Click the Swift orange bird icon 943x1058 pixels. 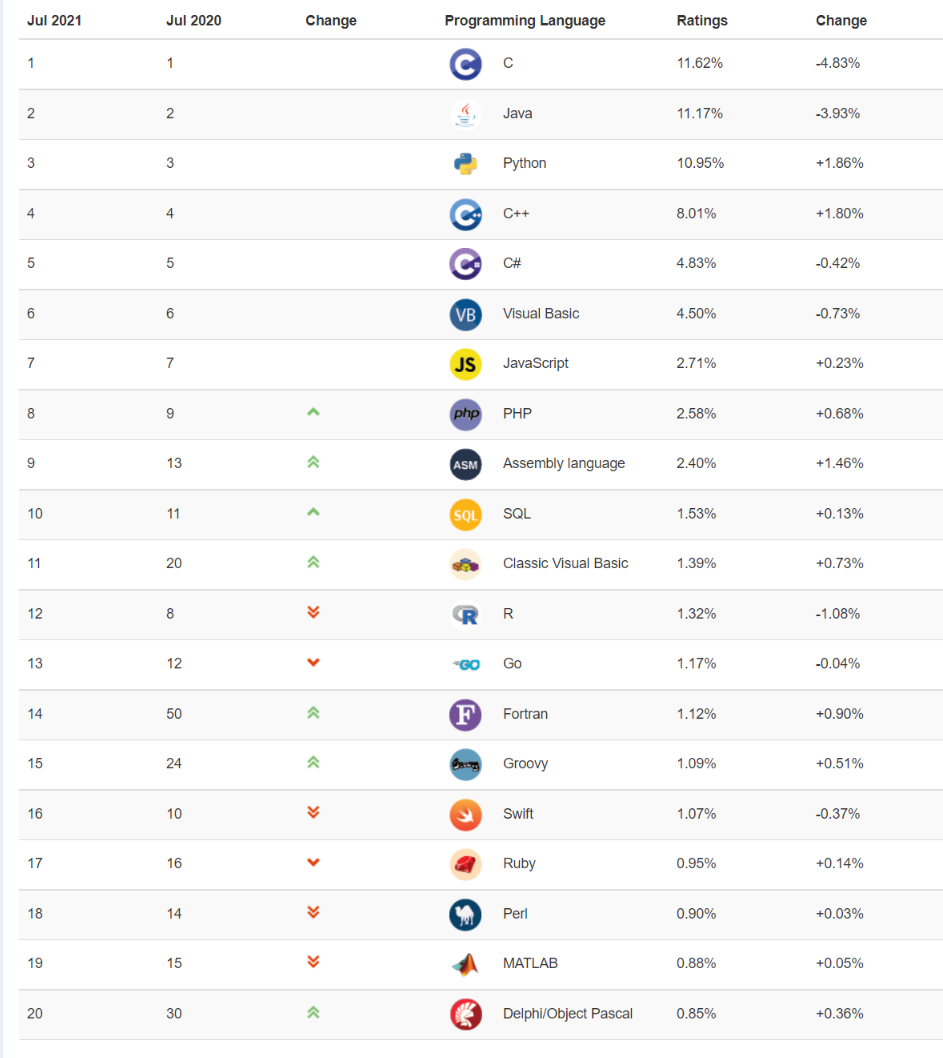pos(465,814)
